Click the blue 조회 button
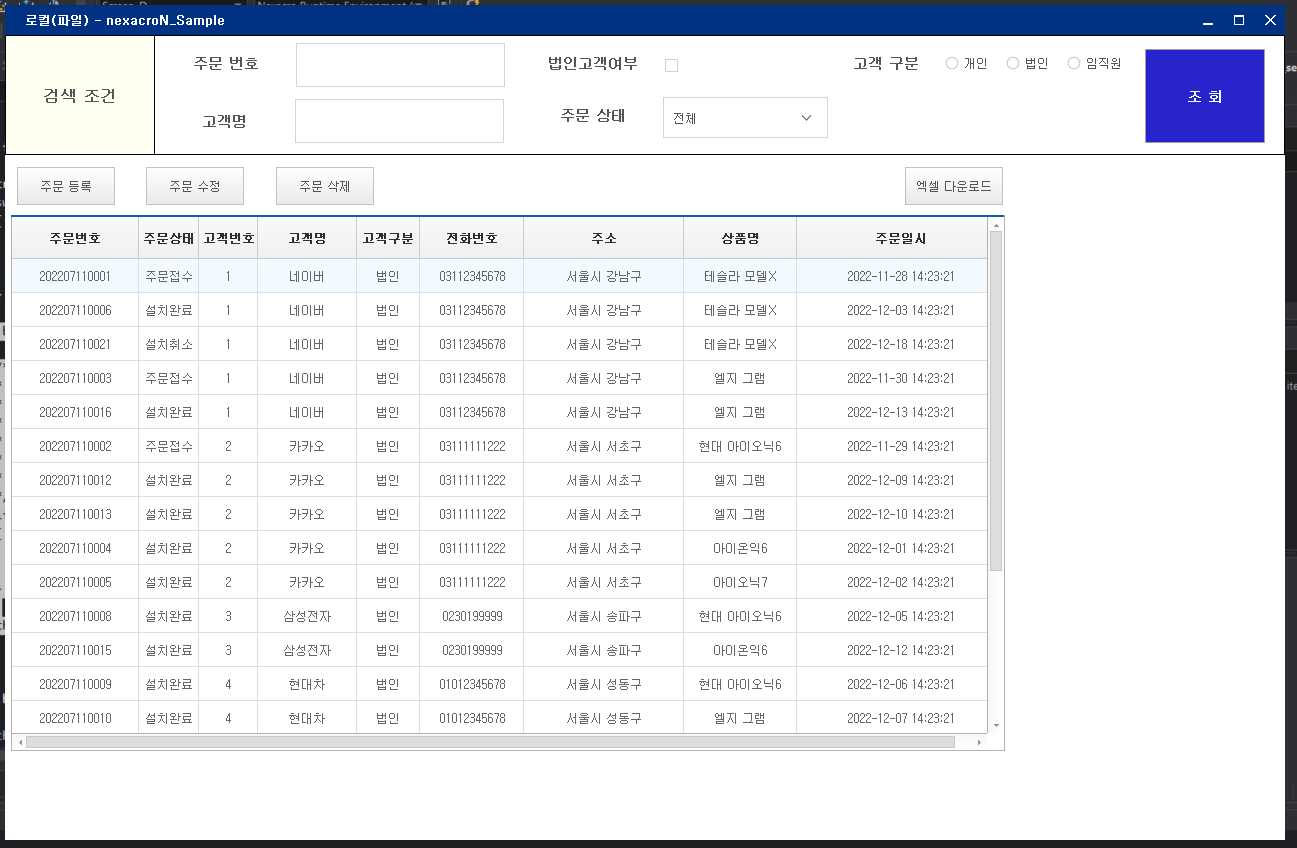This screenshot has width=1297, height=848. pyautogui.click(x=1204, y=96)
